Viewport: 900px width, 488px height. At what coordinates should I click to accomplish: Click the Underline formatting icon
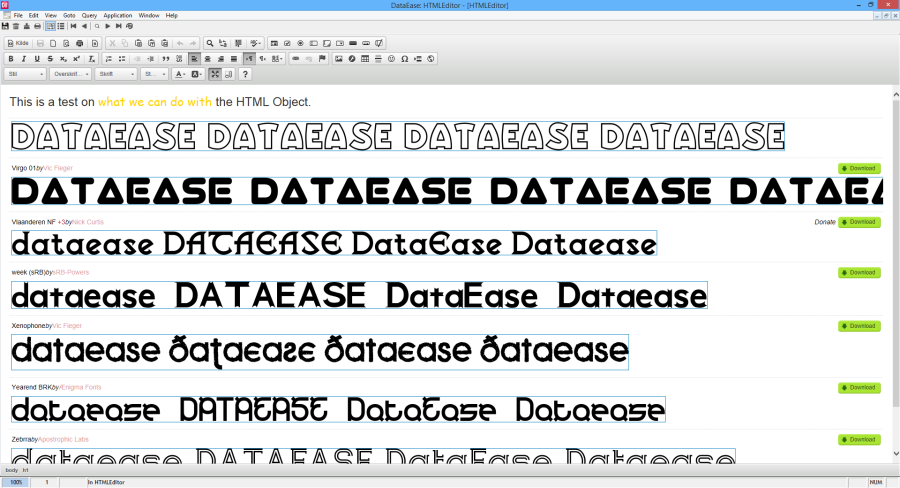pos(37,59)
